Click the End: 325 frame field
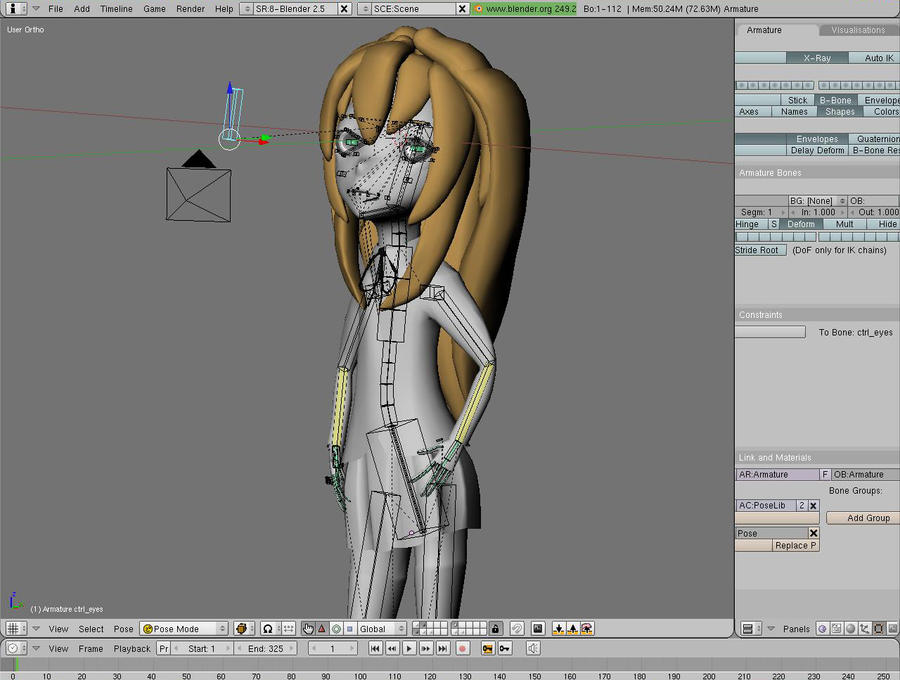 (263, 648)
